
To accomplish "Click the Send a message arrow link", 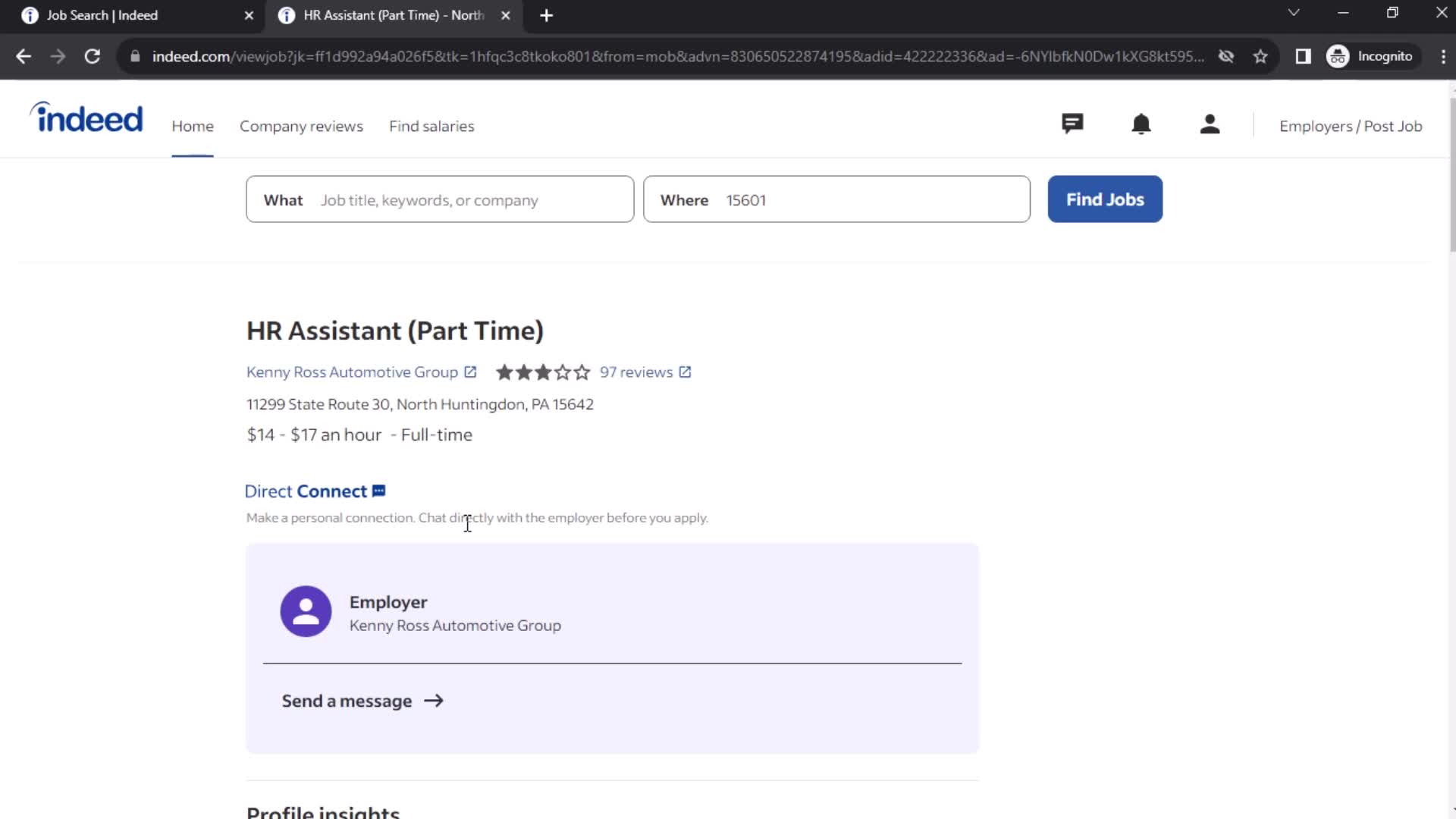I will (363, 700).
